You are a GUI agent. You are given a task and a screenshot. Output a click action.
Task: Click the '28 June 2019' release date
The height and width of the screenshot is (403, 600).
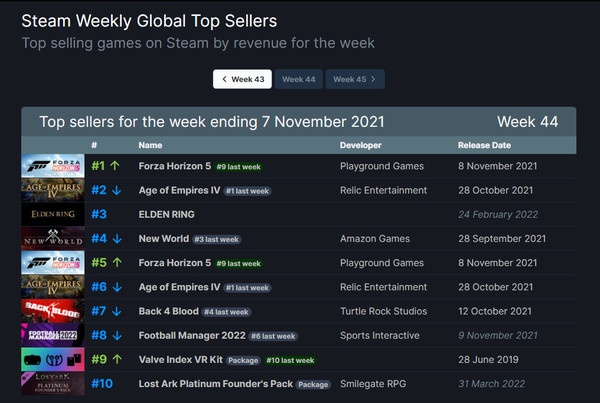(488, 359)
